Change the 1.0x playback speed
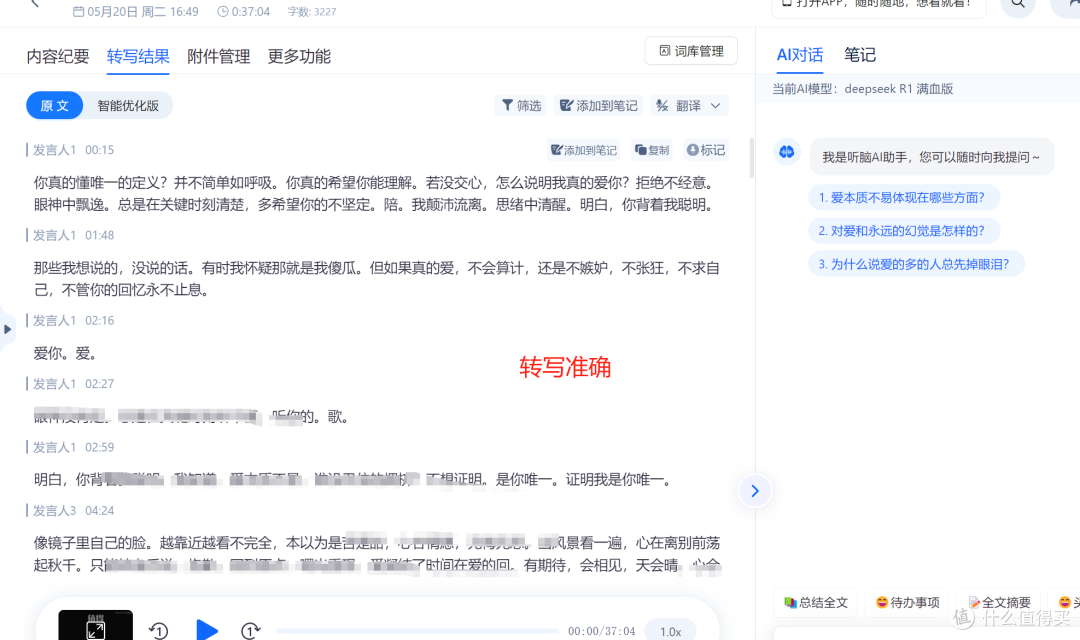The width and height of the screenshot is (1080, 640). (x=670, y=631)
